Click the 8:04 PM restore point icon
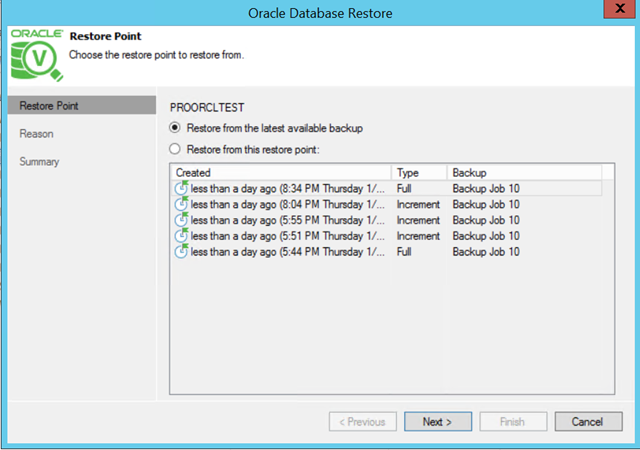Image resolution: width=640 pixels, height=450 pixels. (x=182, y=204)
